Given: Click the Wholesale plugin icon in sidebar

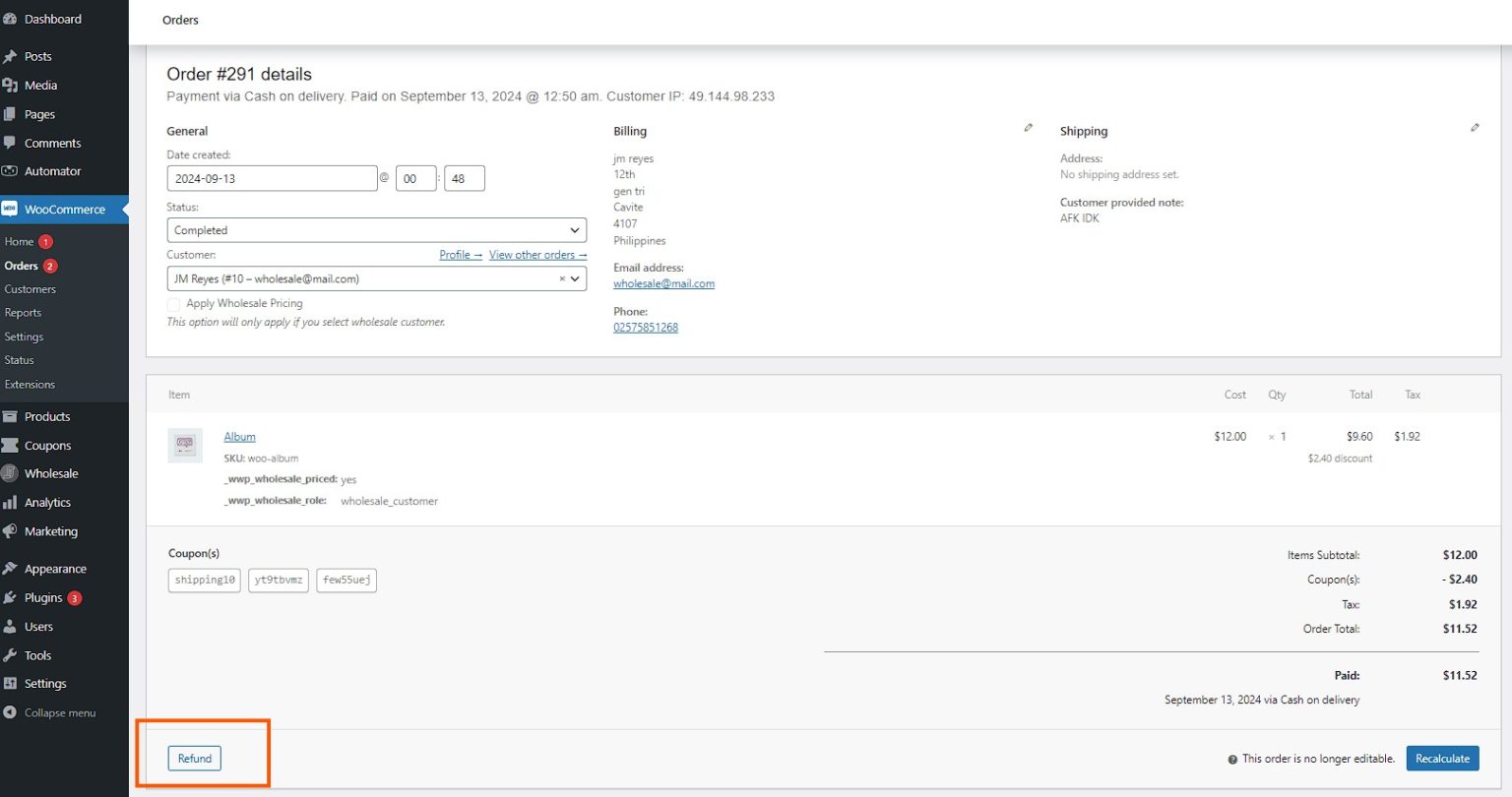Looking at the screenshot, I should pos(15,473).
